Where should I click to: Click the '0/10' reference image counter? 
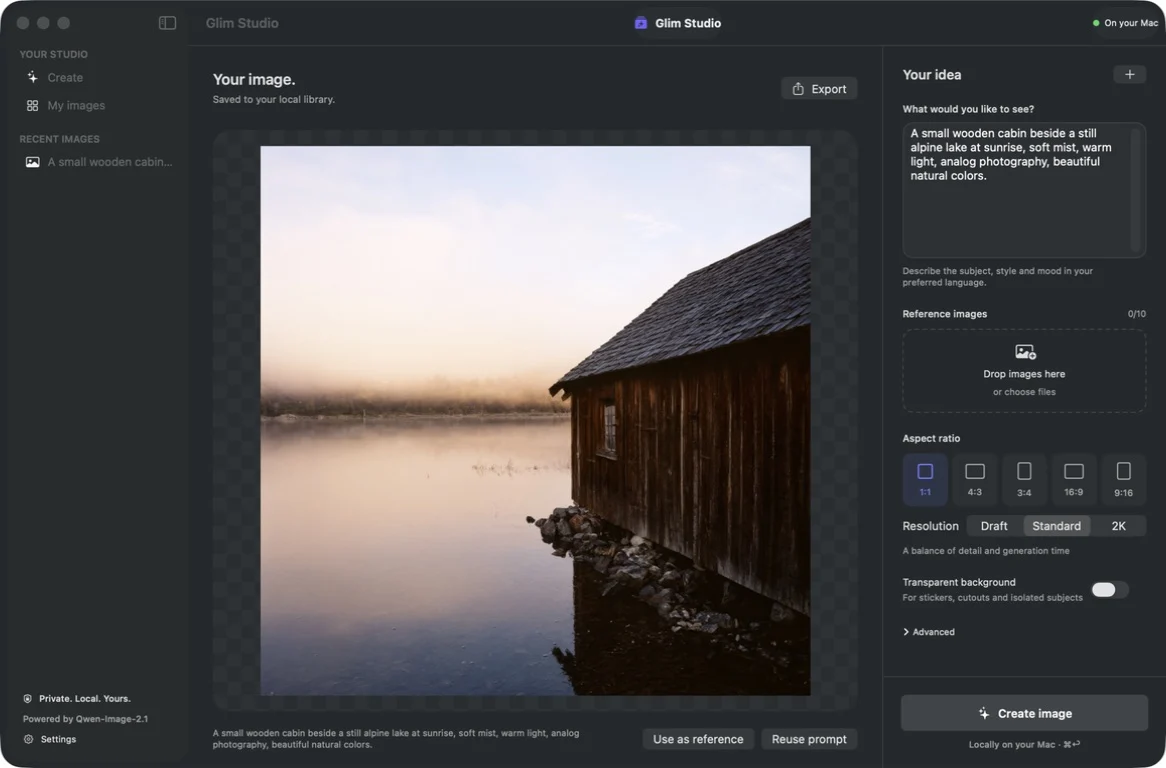(x=1136, y=314)
